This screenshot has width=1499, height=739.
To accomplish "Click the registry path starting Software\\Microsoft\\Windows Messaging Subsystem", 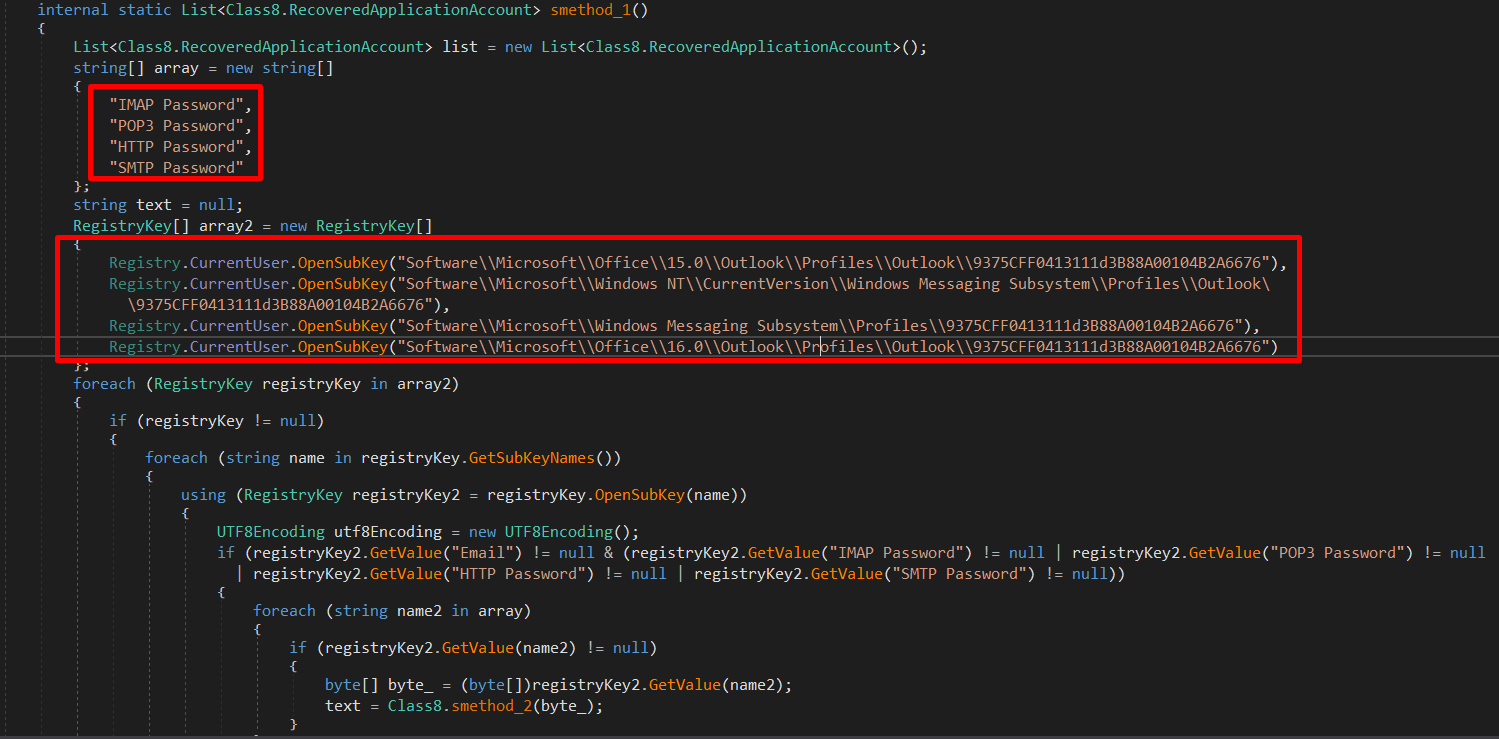I will coord(819,326).
